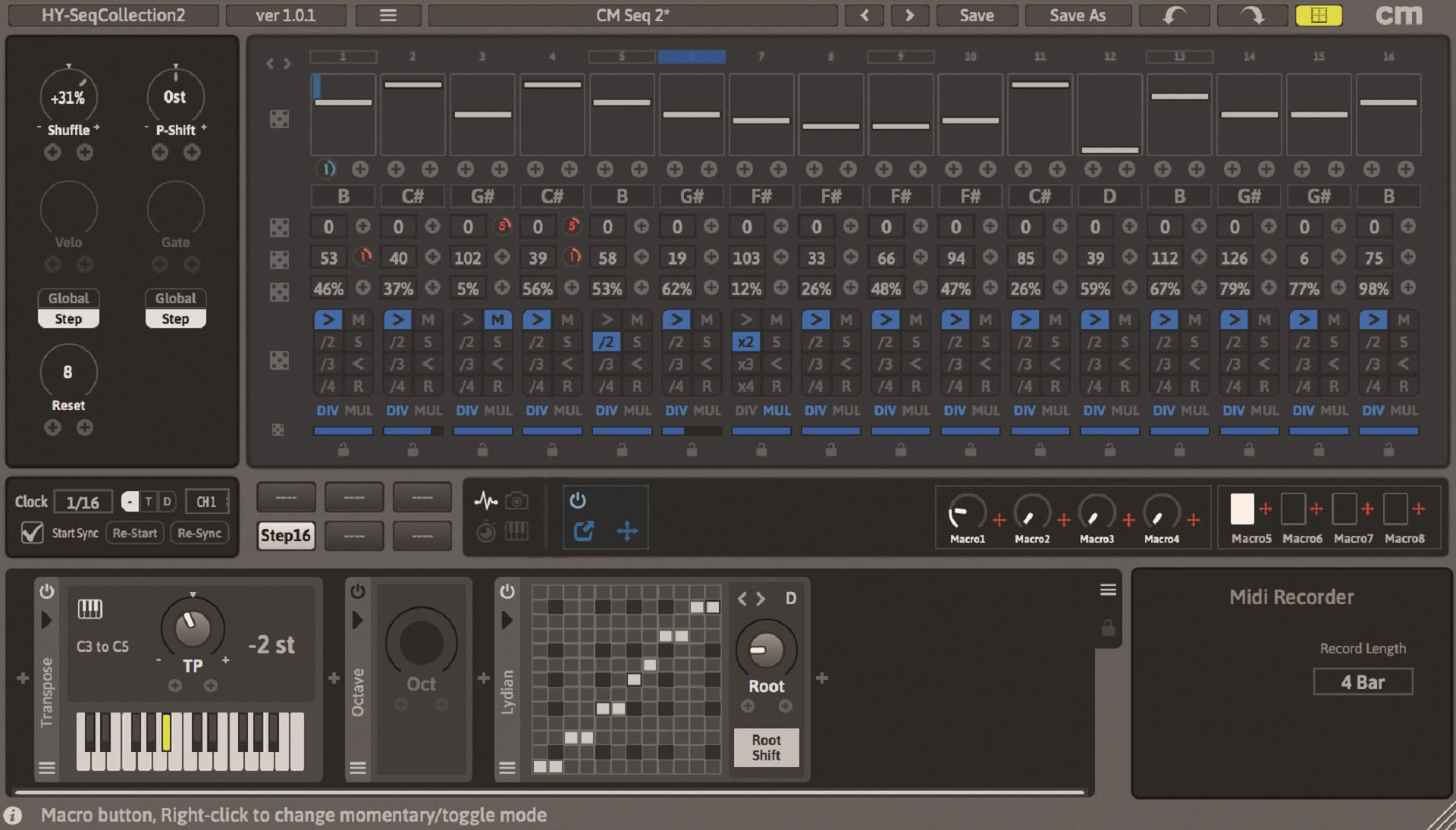Click the Shuffle knob showing +31%
The width and height of the screenshot is (1456, 830).
(68, 97)
